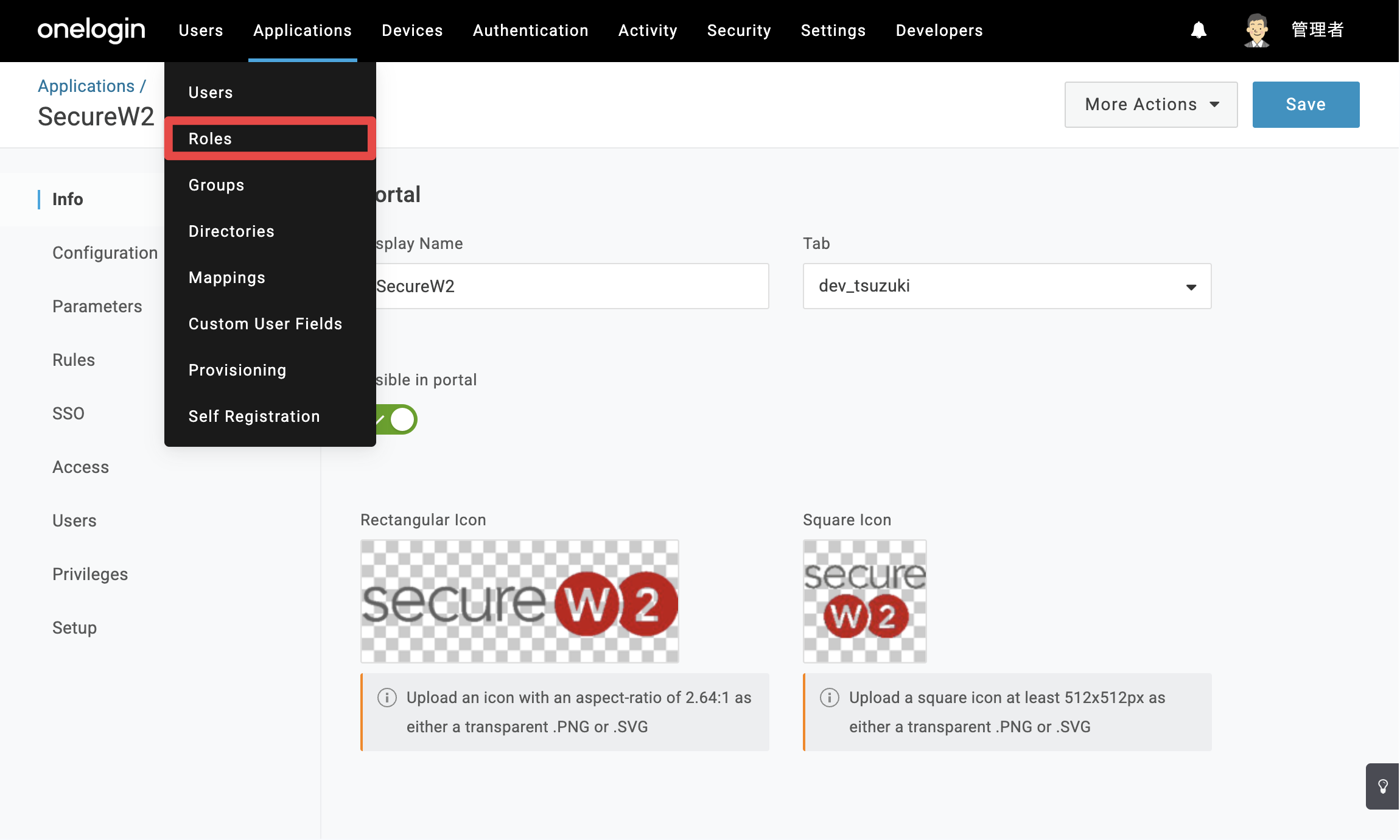
Task: Switch to the SSO sidebar tab
Action: pos(68,414)
